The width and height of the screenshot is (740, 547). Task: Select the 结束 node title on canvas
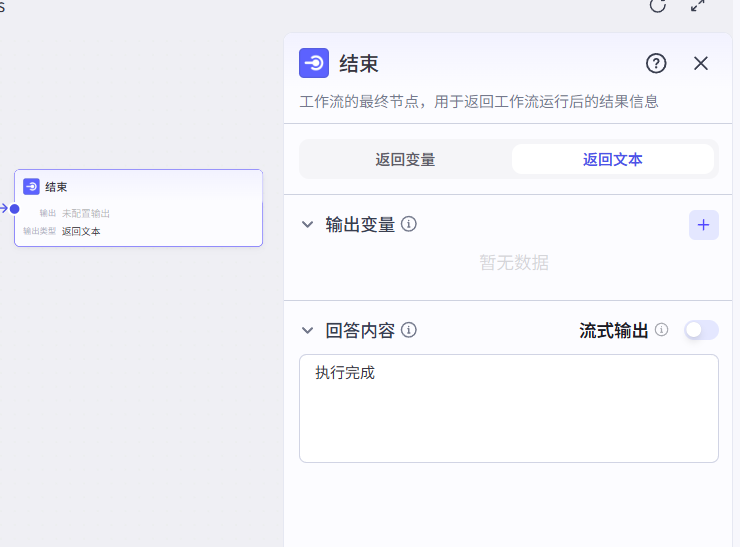pyautogui.click(x=56, y=187)
